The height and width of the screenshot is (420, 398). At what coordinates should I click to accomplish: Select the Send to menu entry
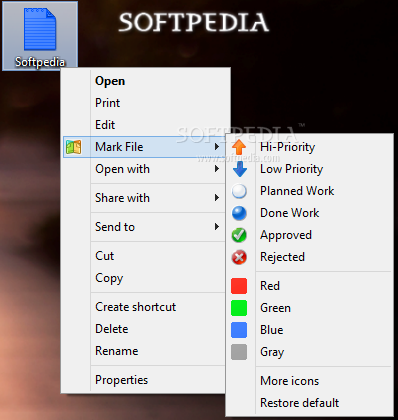(x=144, y=227)
